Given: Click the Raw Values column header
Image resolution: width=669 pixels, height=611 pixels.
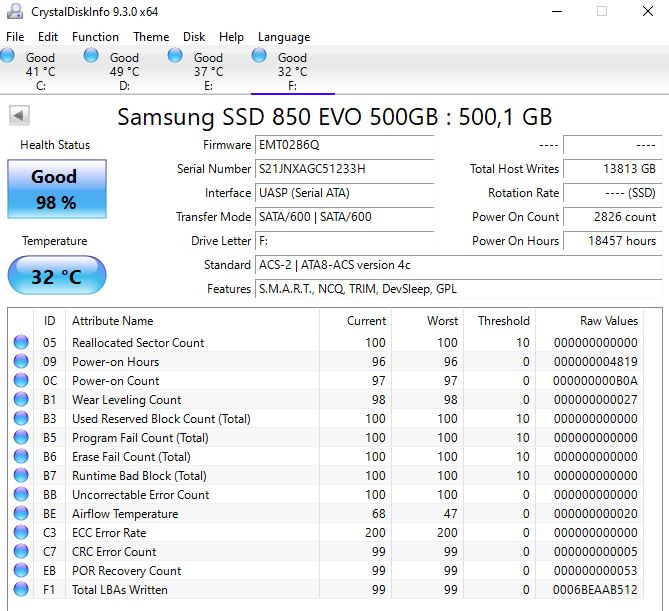Looking at the screenshot, I should [x=608, y=321].
